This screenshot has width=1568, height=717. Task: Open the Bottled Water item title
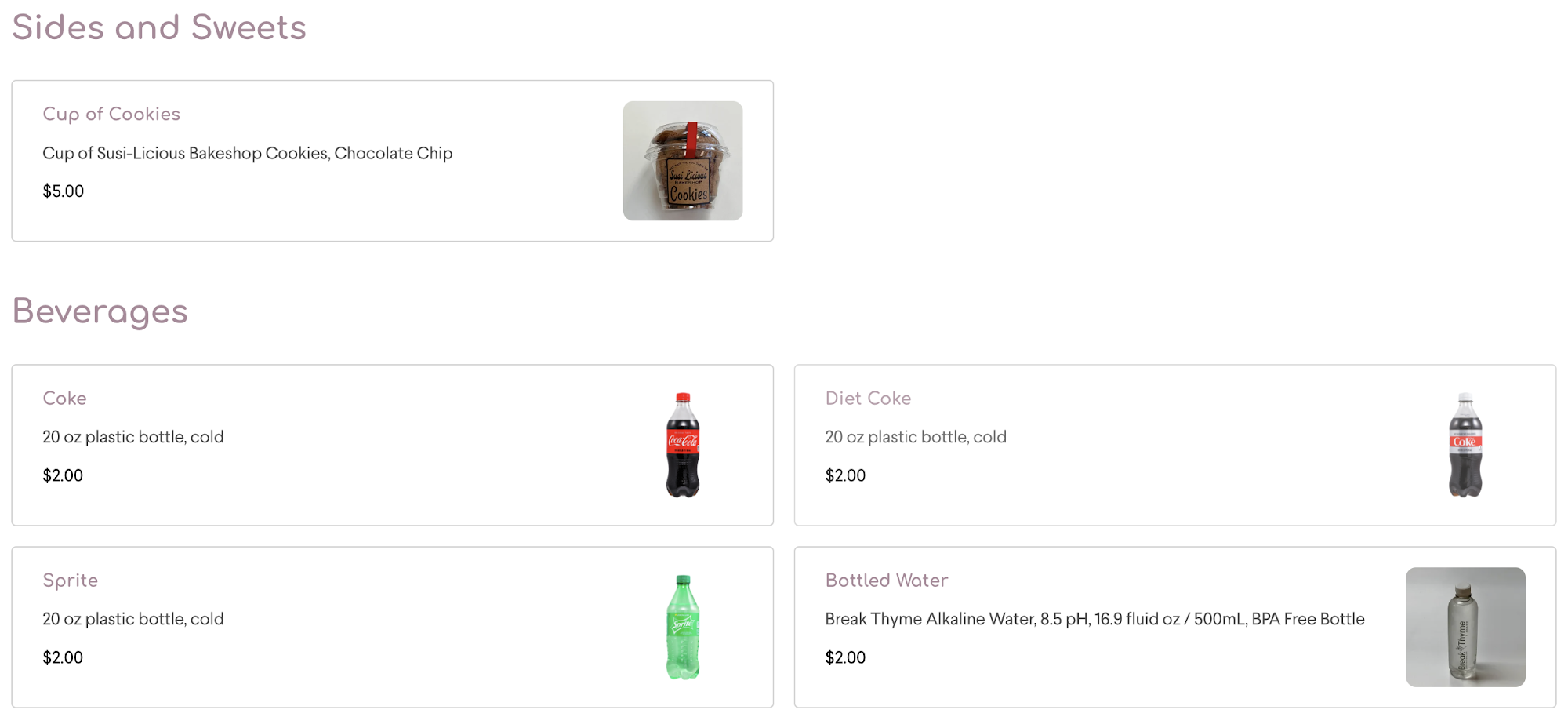point(886,581)
